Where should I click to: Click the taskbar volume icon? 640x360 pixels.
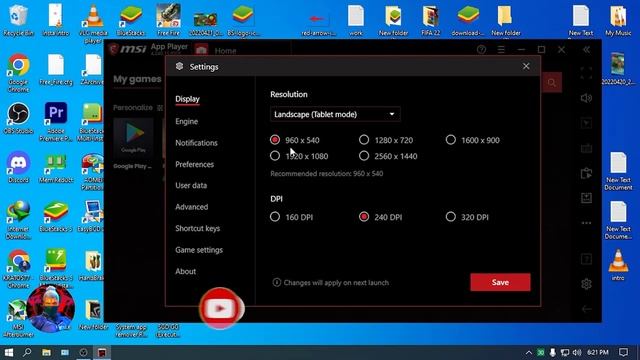(577, 352)
